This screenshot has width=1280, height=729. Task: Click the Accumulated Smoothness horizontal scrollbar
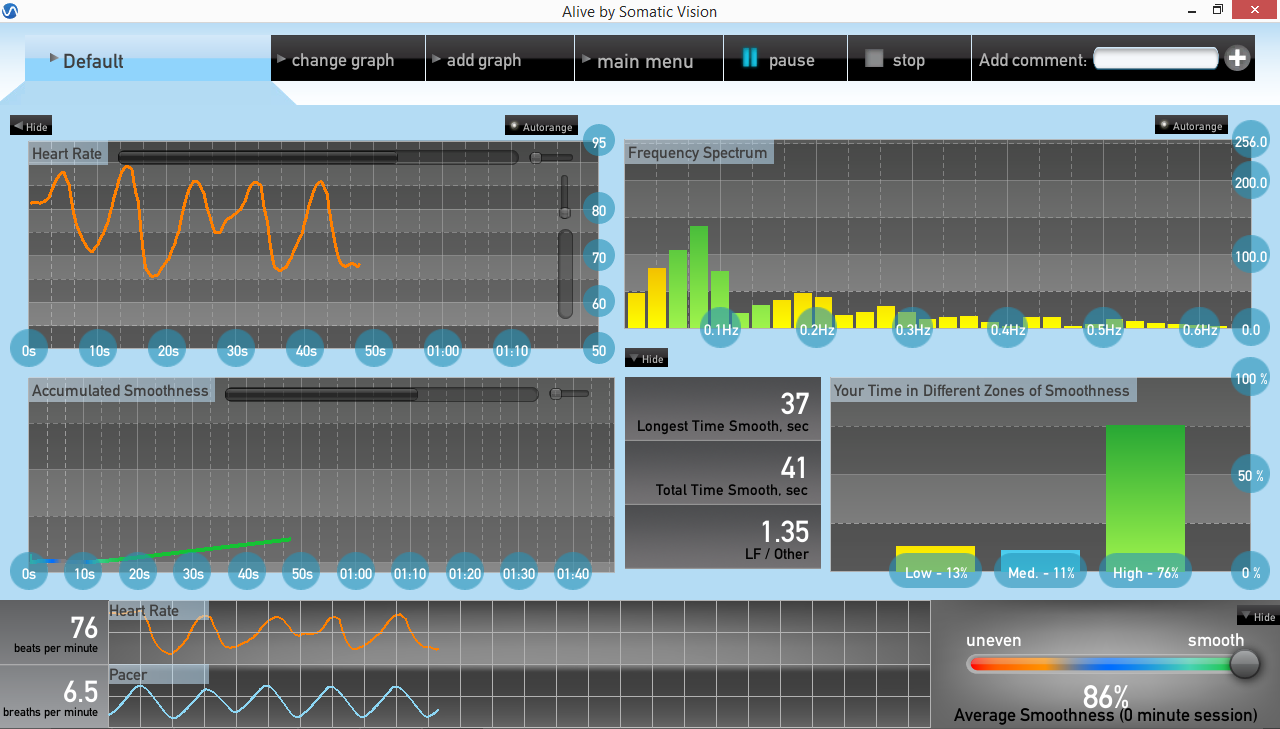381,394
